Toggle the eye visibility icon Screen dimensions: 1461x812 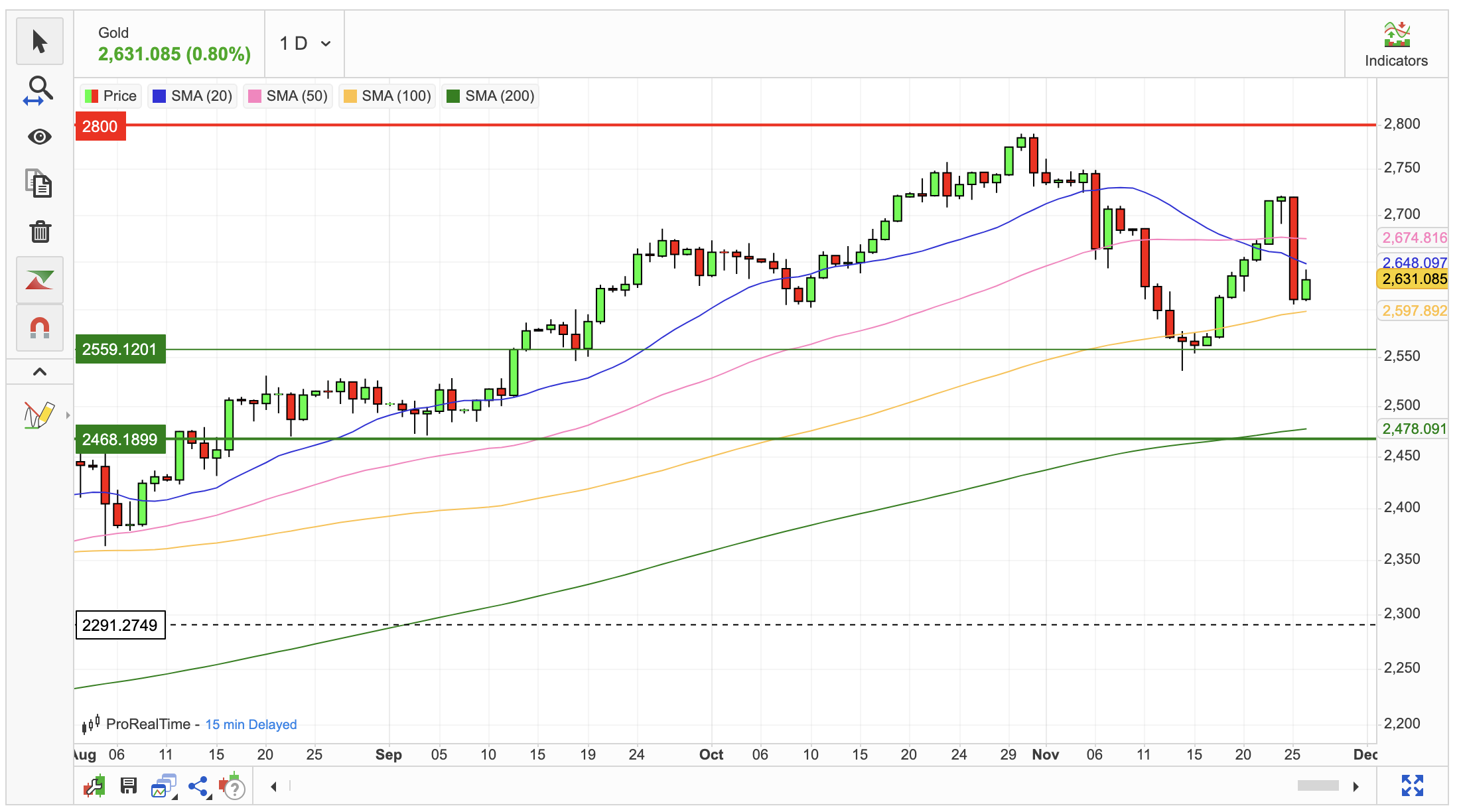click(x=39, y=137)
